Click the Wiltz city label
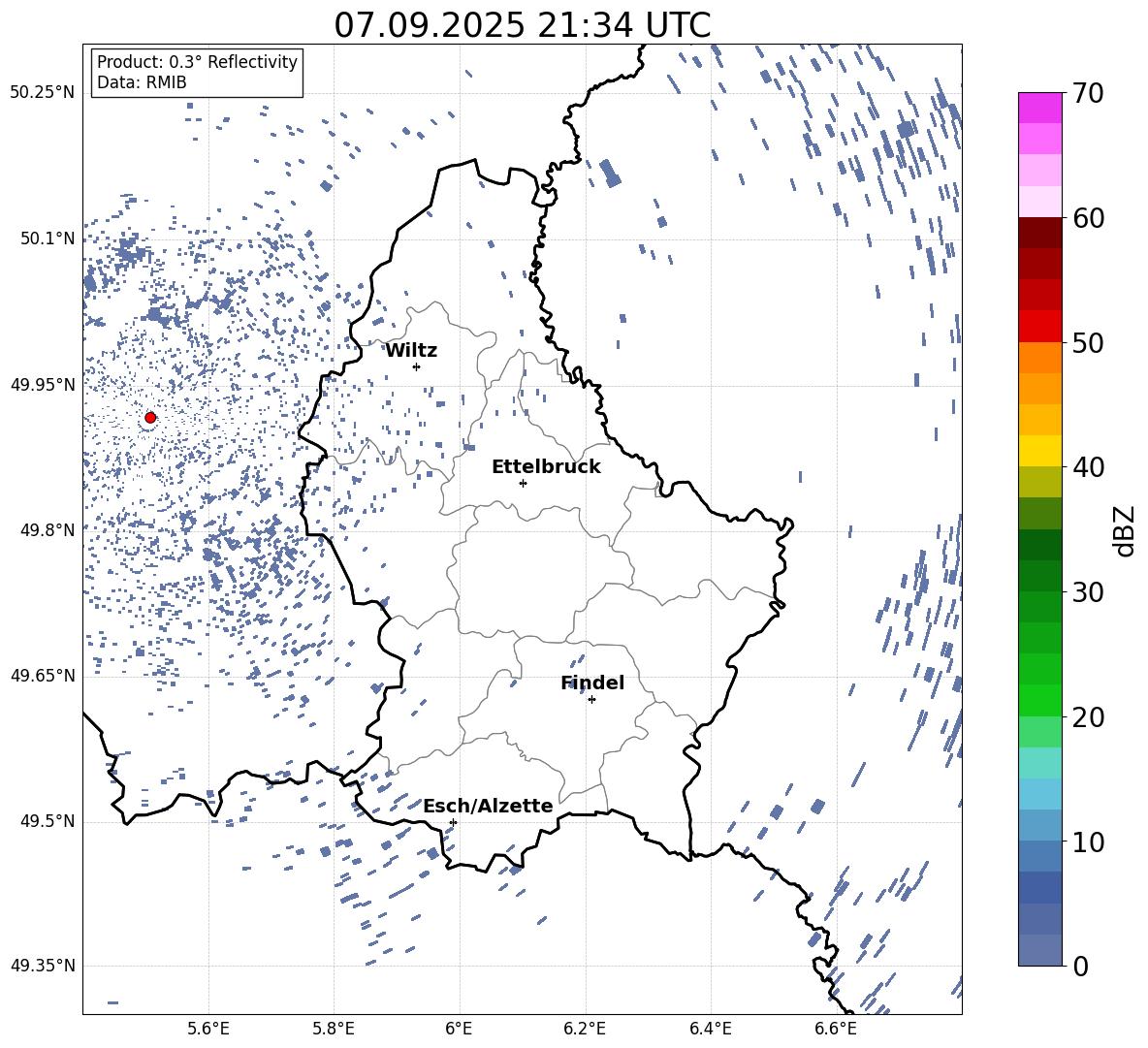This screenshot has height=1048, width=1148. (x=411, y=351)
